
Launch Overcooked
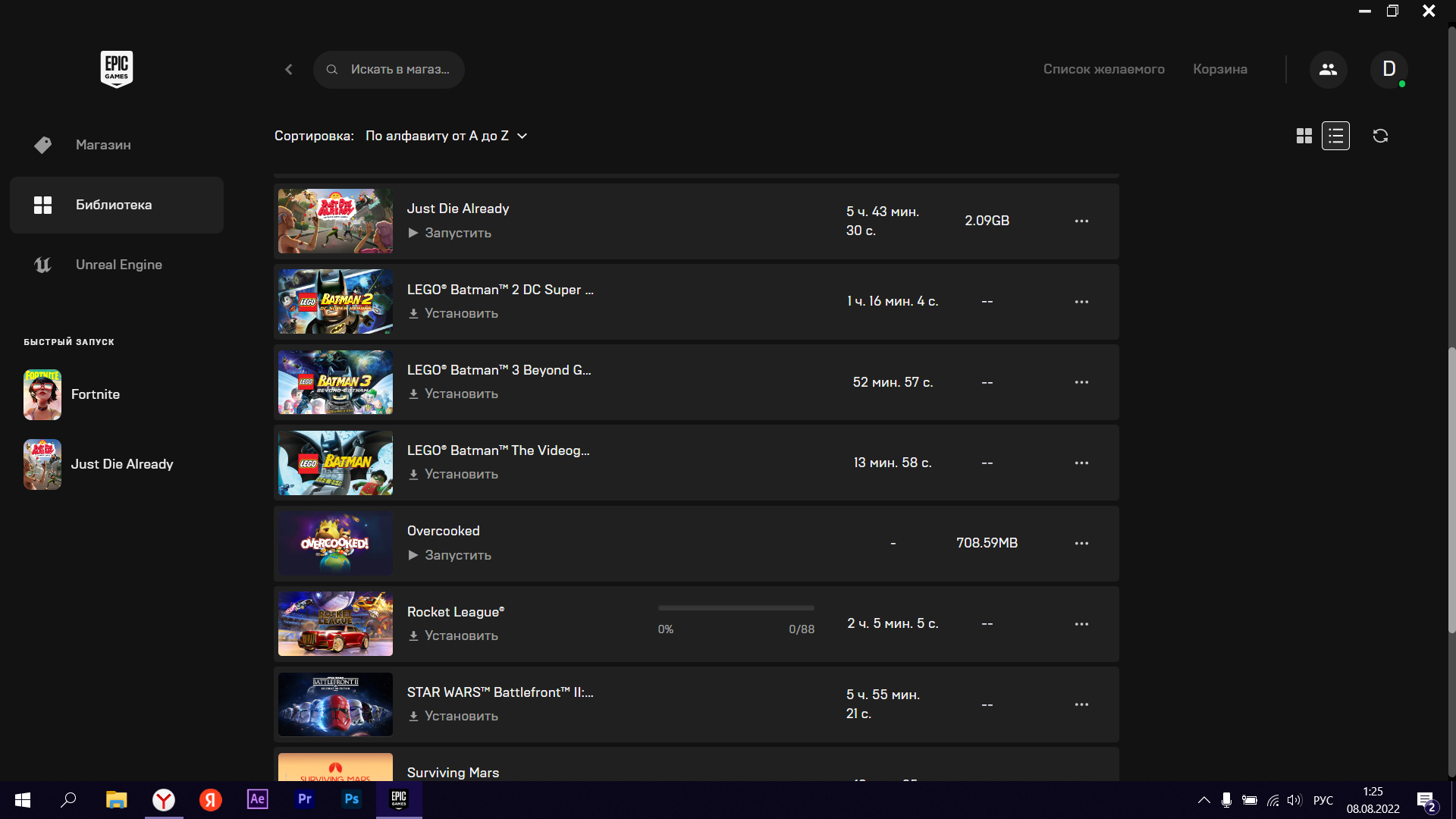[450, 555]
